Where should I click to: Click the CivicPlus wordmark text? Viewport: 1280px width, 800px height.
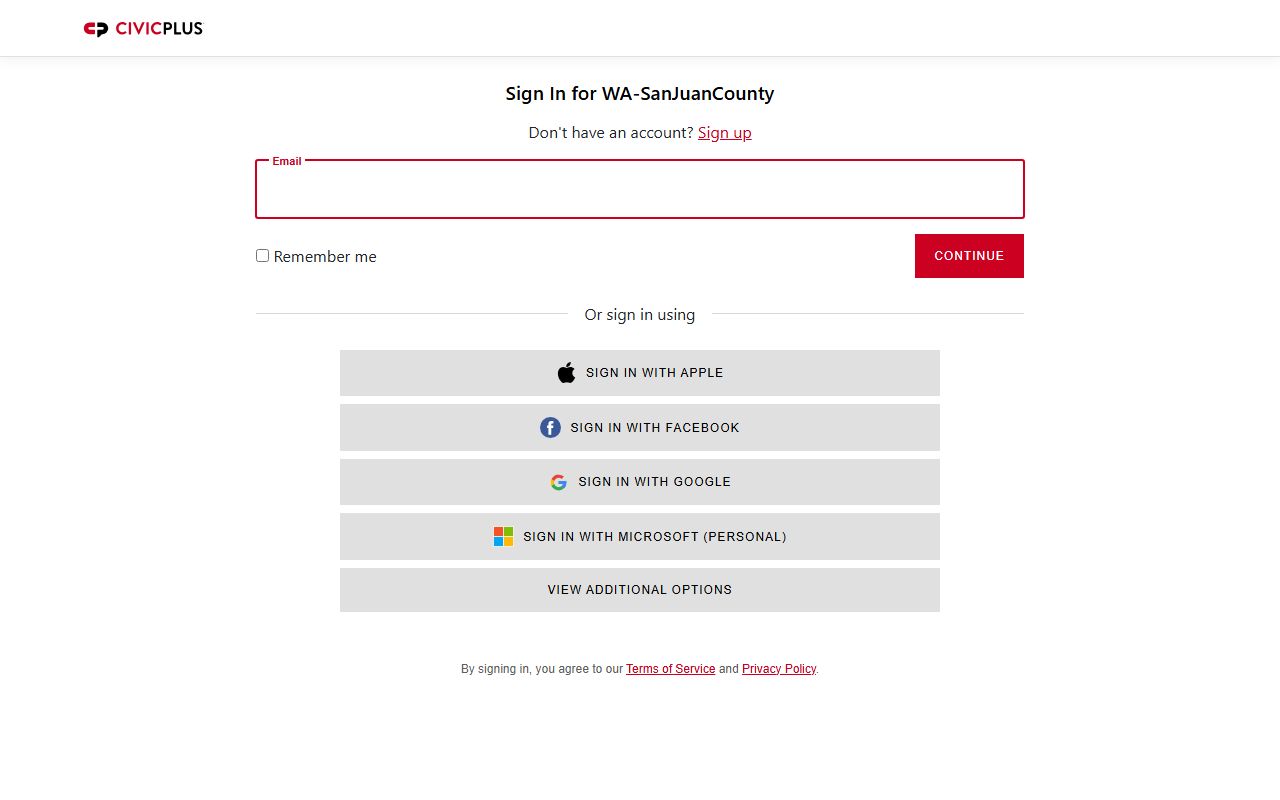coord(159,29)
